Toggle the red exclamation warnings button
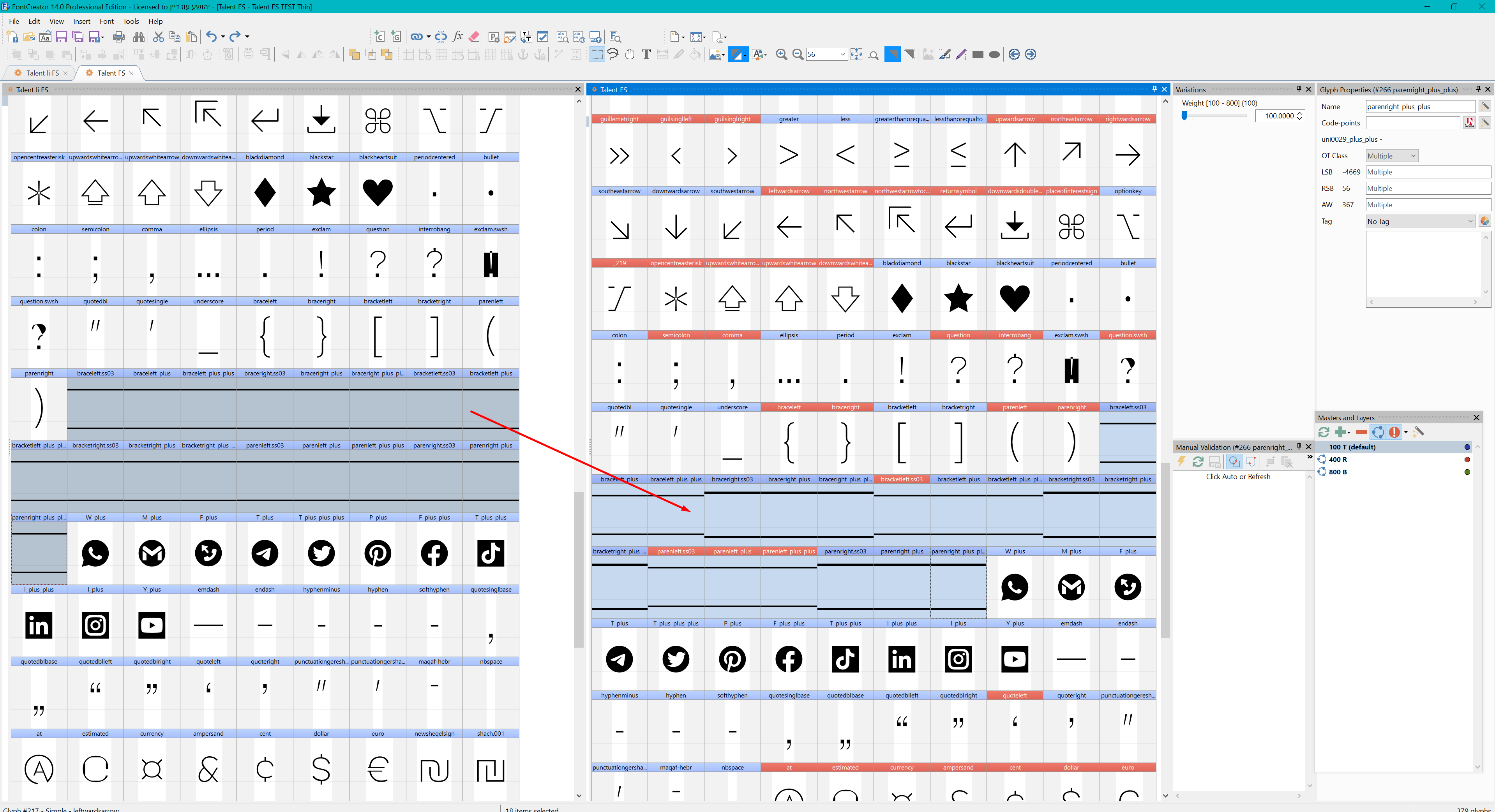 (x=1394, y=432)
